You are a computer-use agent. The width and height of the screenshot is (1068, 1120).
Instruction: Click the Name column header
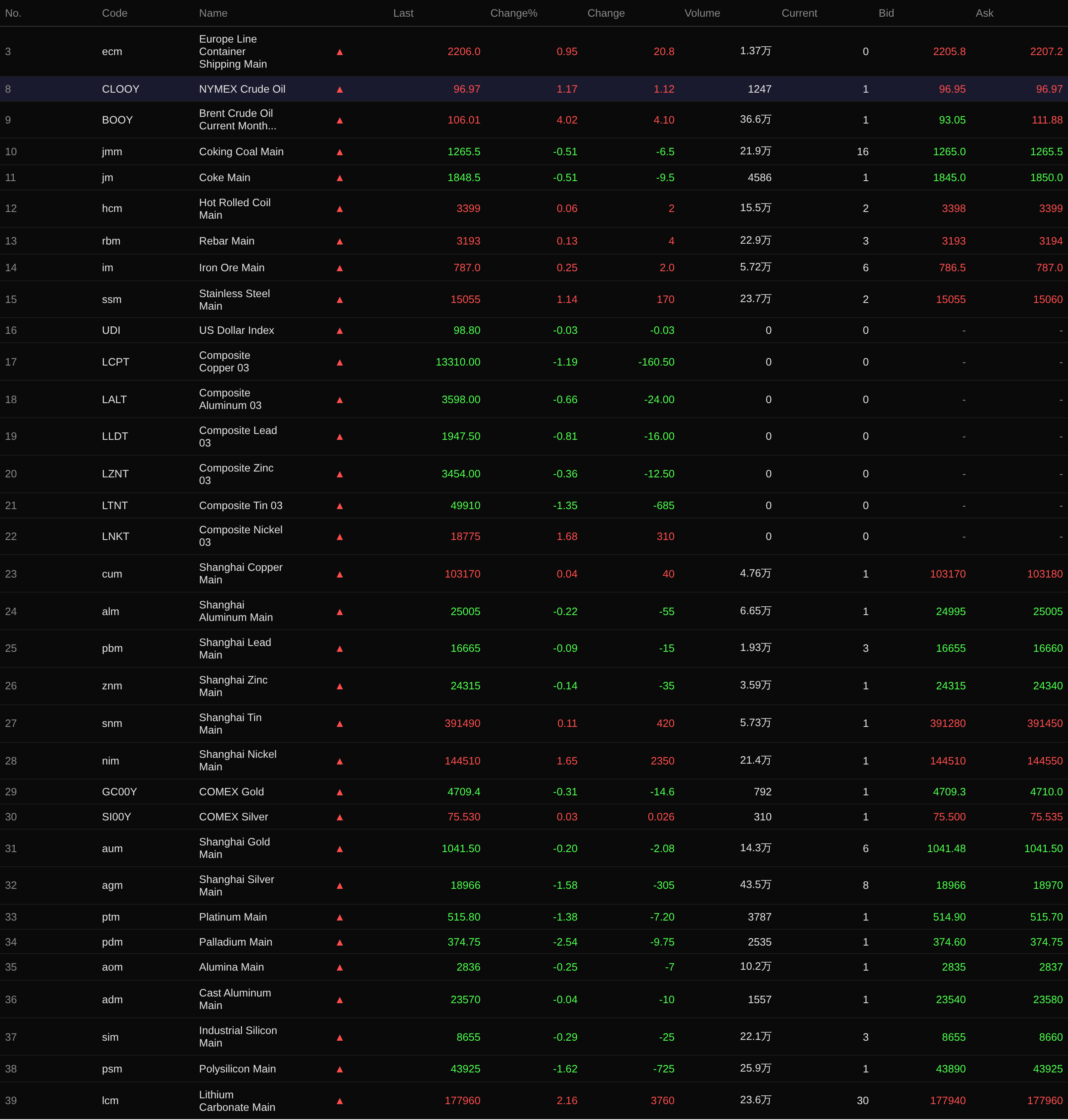(213, 13)
